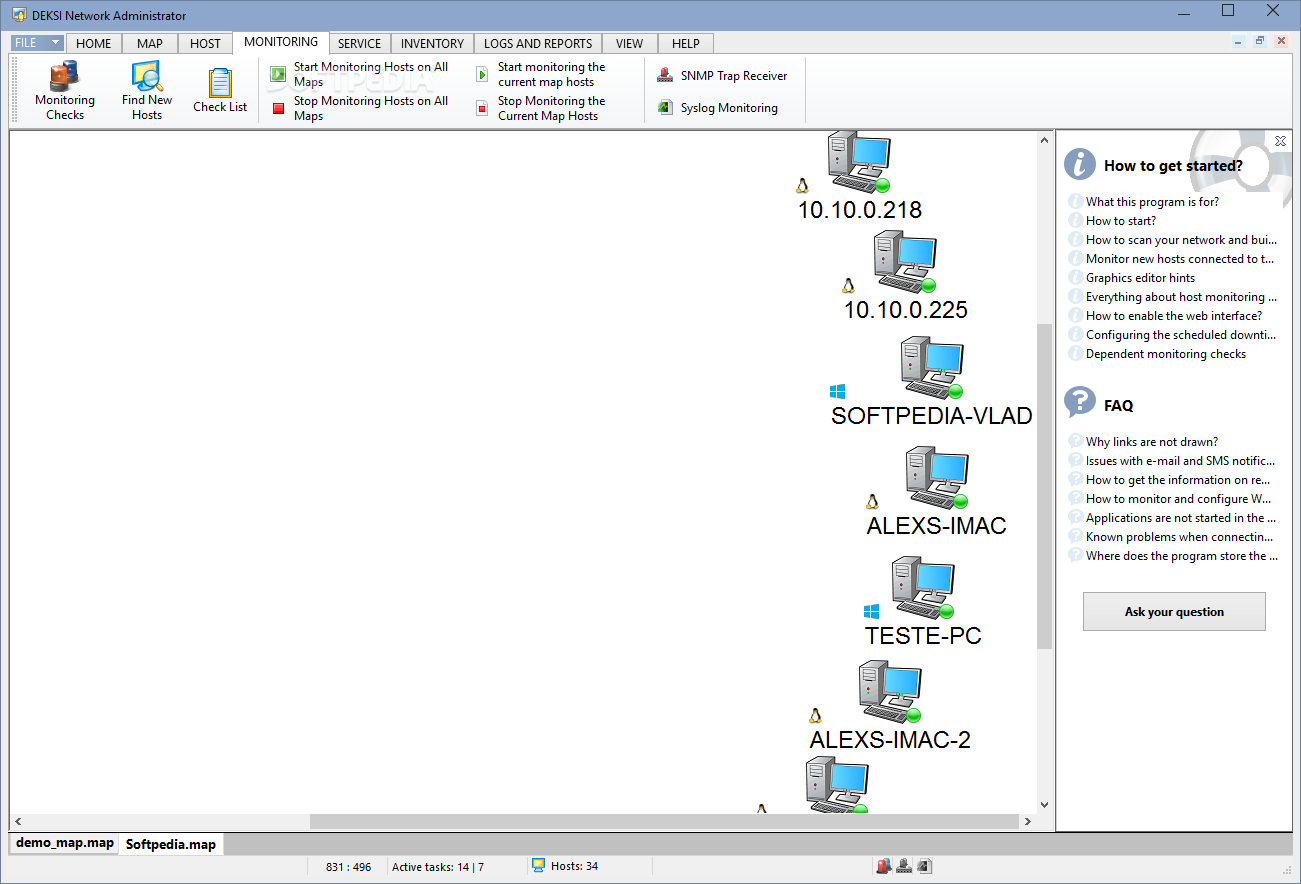Open 'How to enable the web interface?' link
The height and width of the screenshot is (884, 1301).
pyautogui.click(x=1174, y=315)
